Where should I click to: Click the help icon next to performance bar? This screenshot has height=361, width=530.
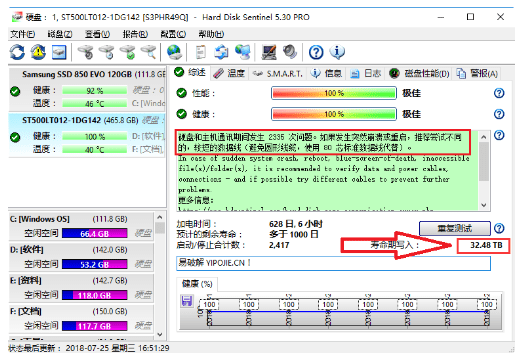click(x=499, y=93)
